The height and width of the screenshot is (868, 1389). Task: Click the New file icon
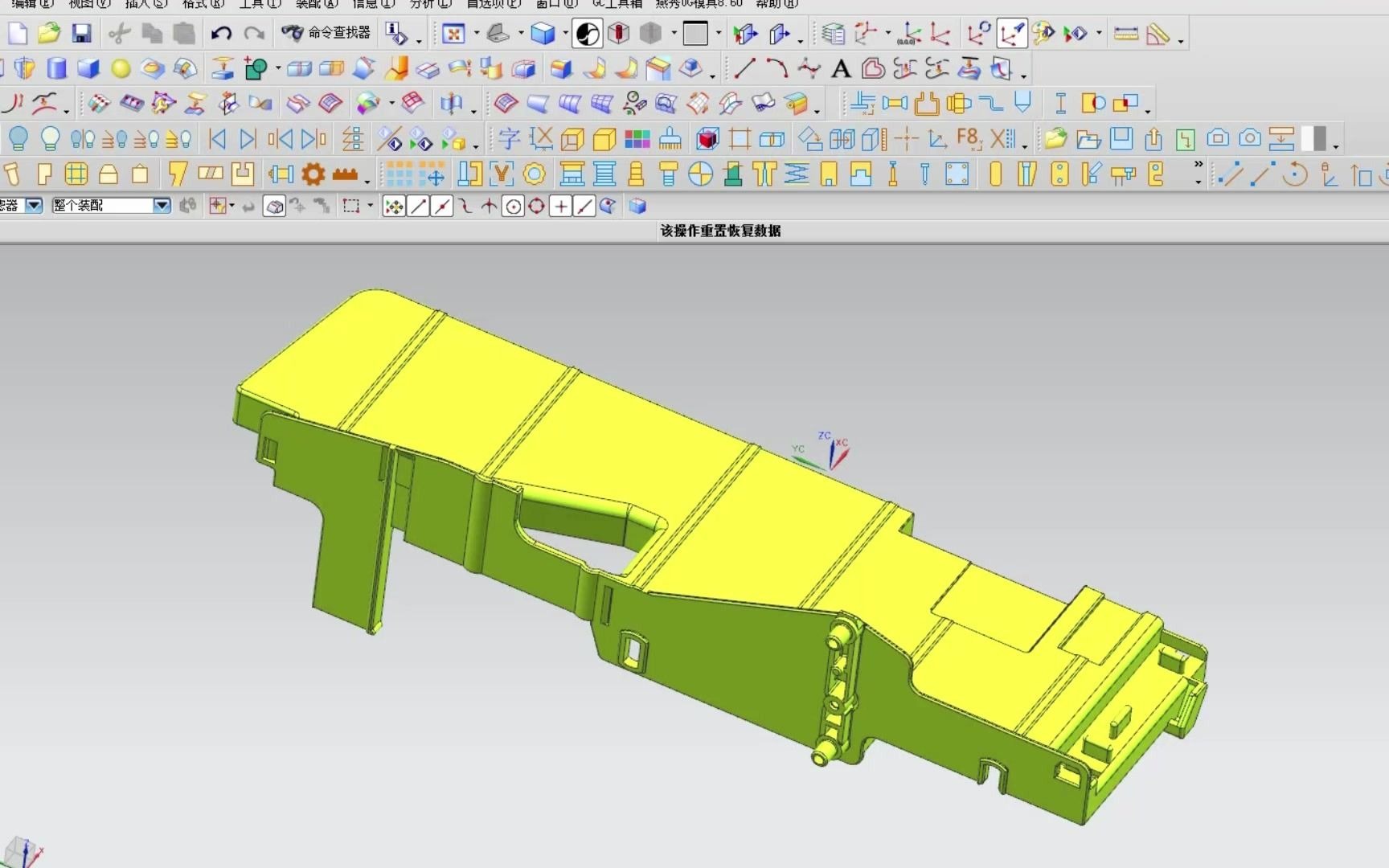[x=17, y=33]
